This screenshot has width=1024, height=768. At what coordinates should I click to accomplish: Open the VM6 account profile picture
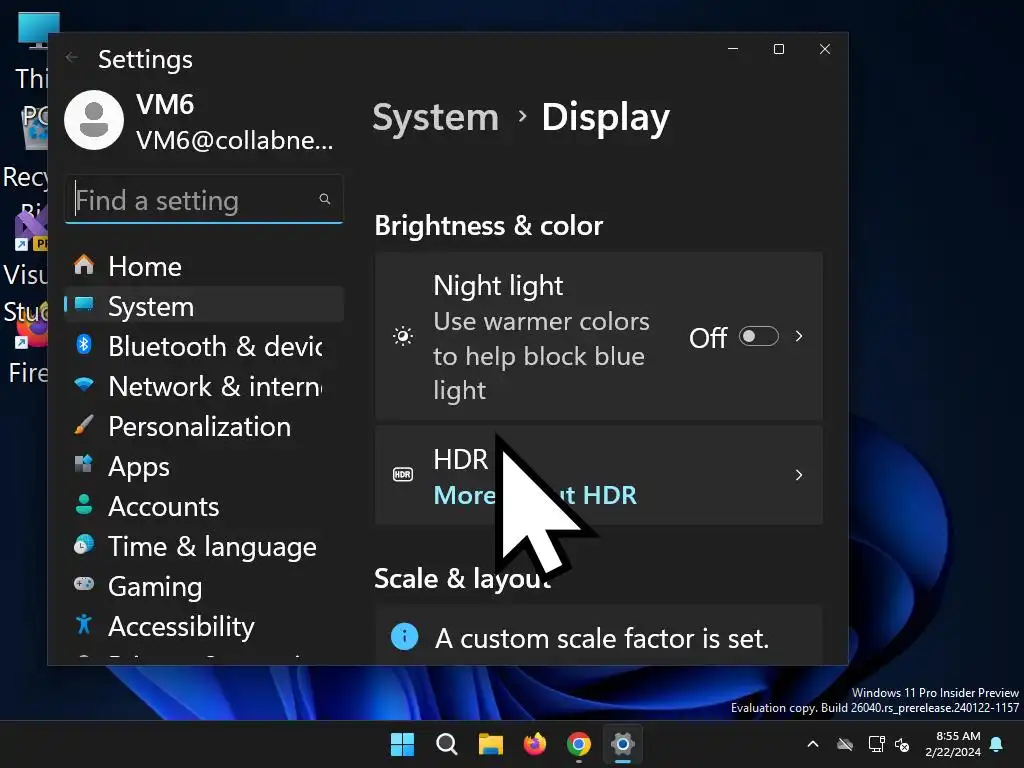pos(94,120)
